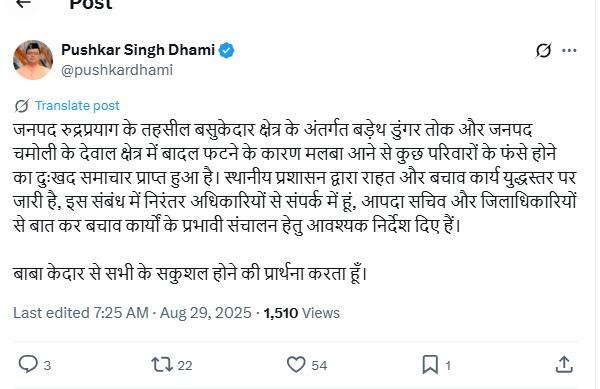Click the Grok icon beside Translate post

click(22, 106)
